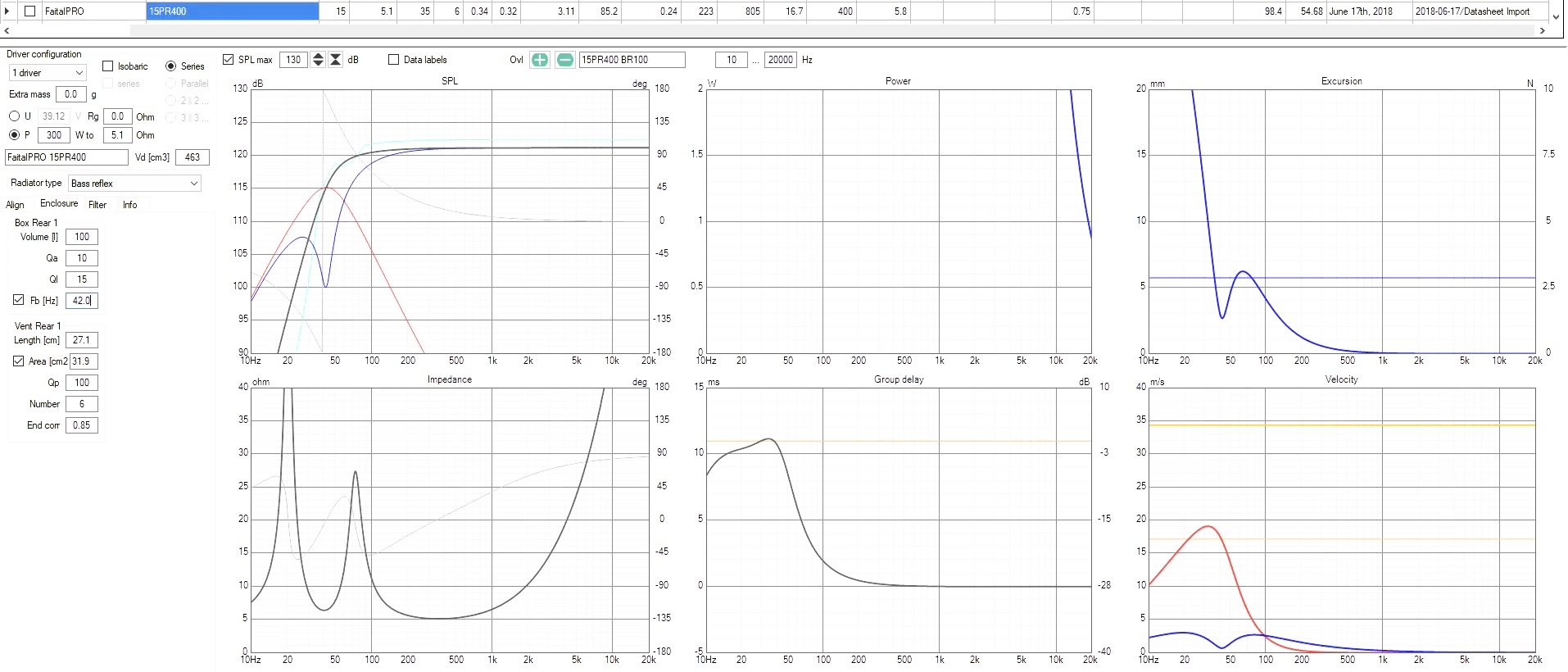Click the 85.2 value cell in driver row
Viewport: 1568px width, 672px height.
click(x=600, y=11)
